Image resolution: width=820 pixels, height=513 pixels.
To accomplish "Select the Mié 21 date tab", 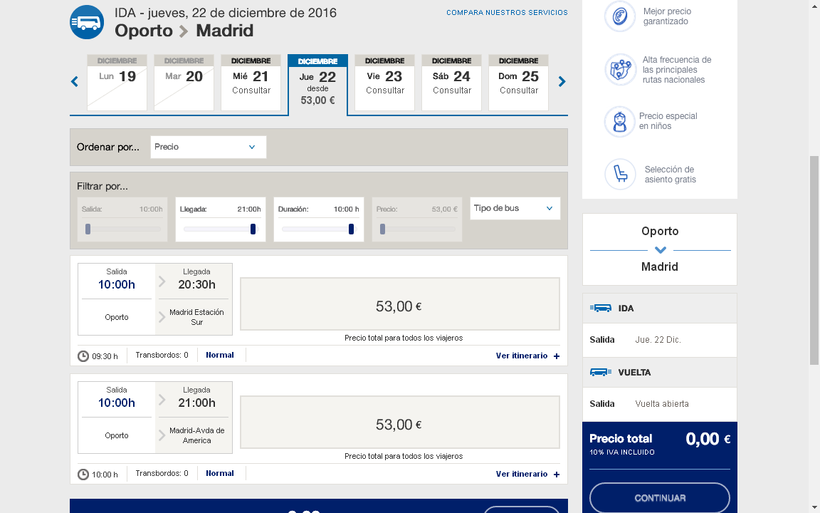I will (x=251, y=82).
